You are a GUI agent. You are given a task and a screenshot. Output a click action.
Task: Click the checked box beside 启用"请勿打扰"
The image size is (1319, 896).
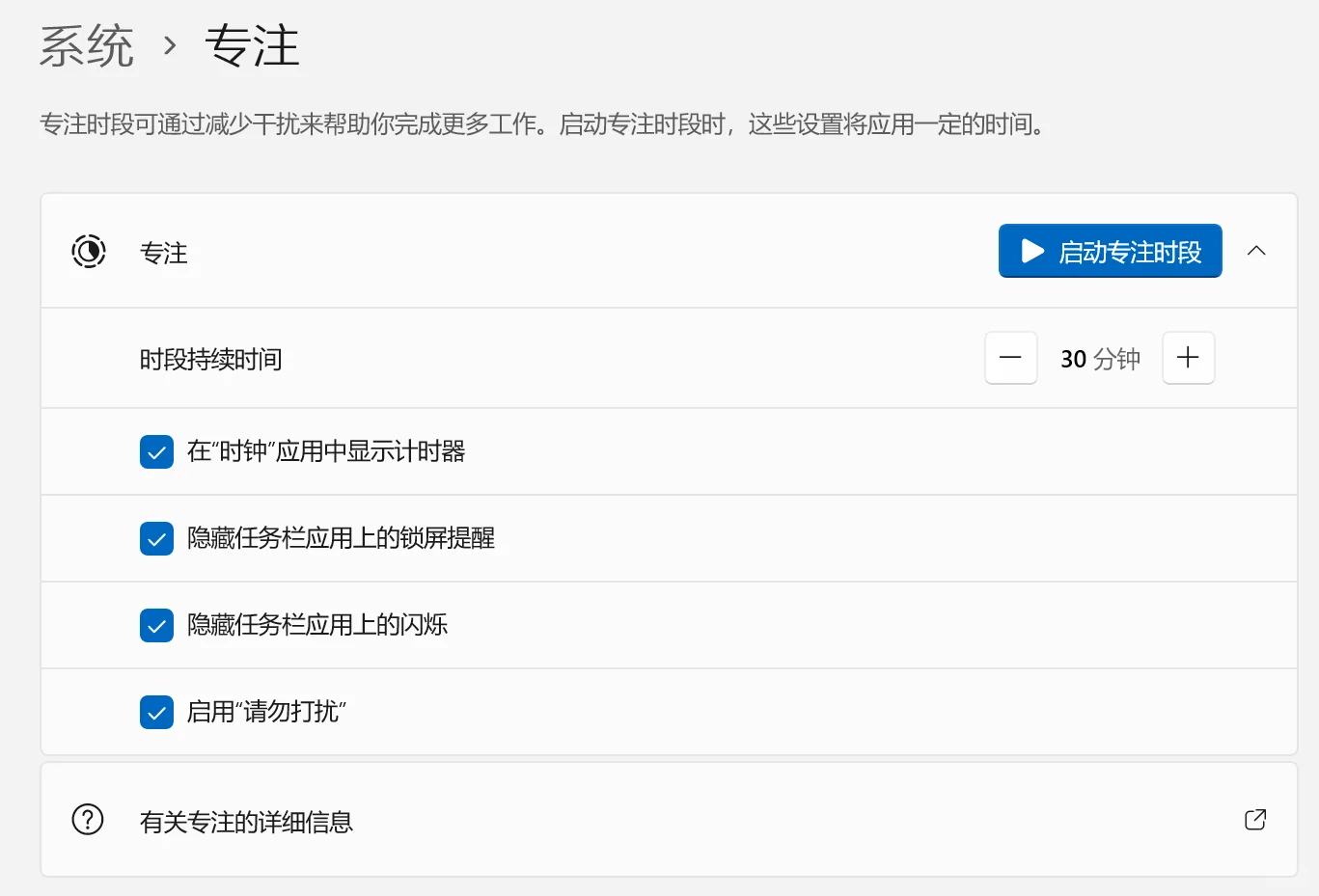(x=156, y=712)
